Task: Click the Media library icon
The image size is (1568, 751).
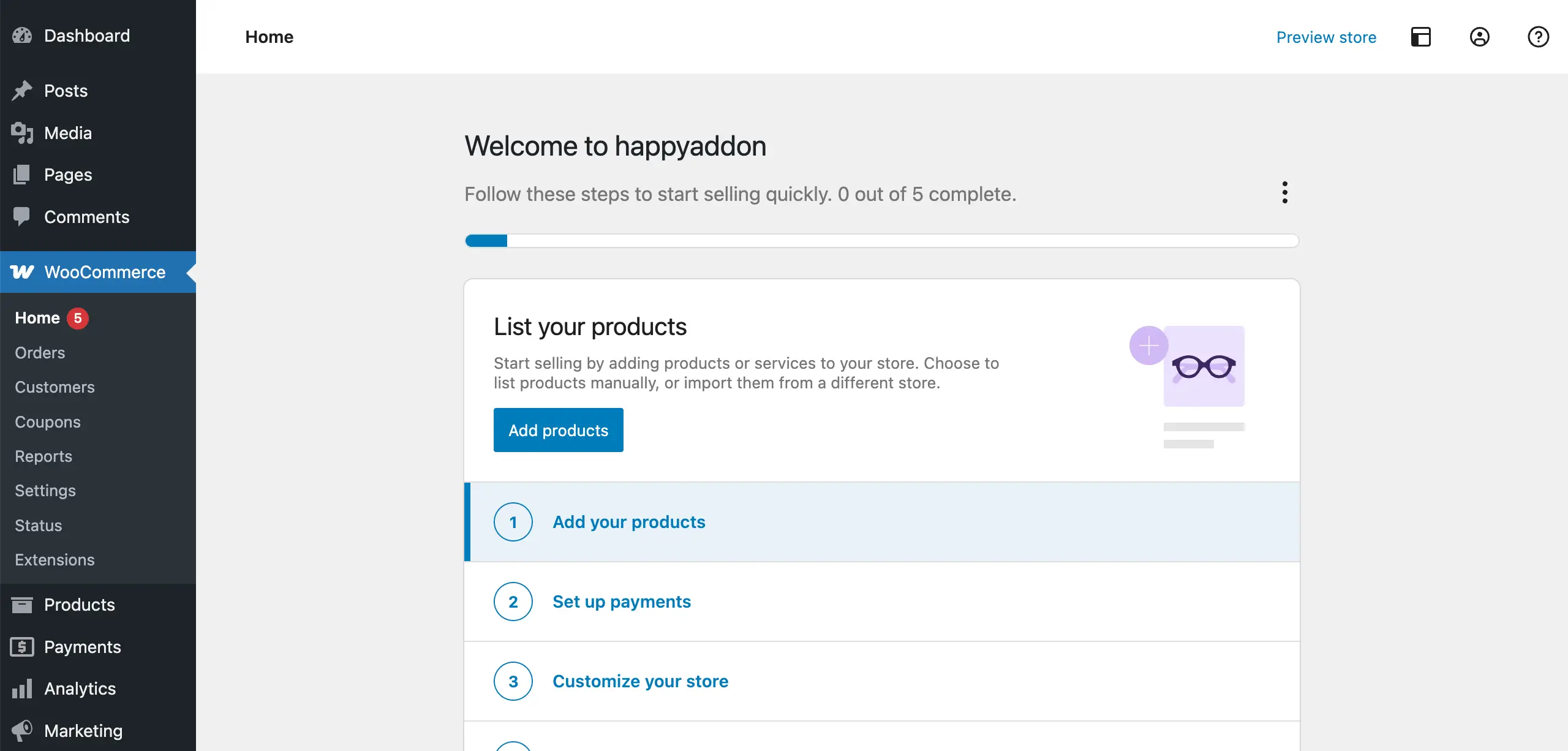Action: pos(22,133)
